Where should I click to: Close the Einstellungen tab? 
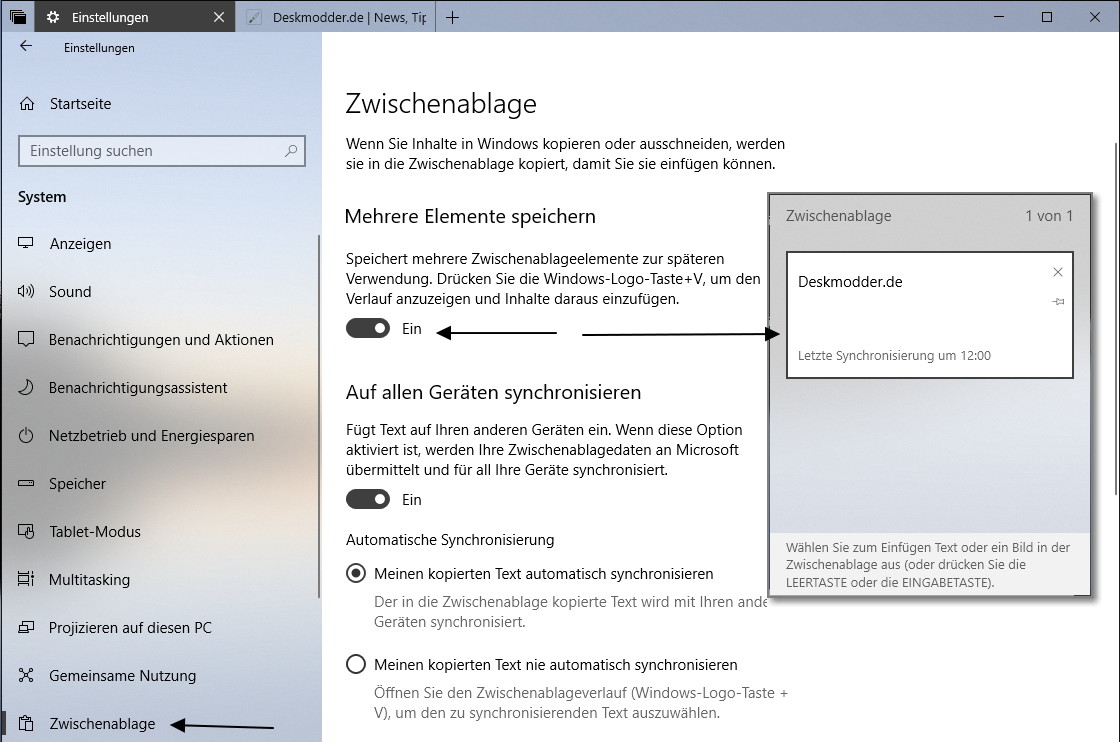(219, 17)
